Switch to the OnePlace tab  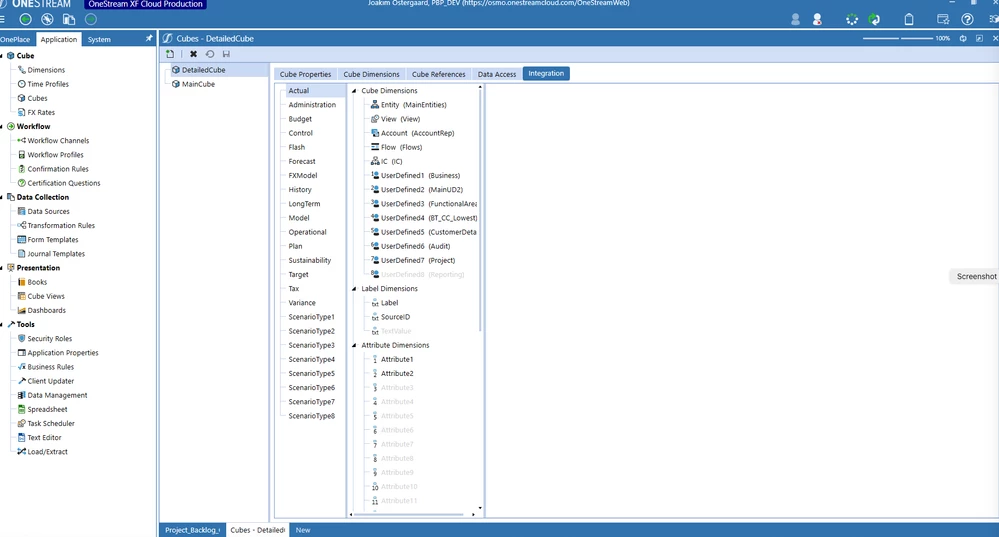click(x=15, y=39)
